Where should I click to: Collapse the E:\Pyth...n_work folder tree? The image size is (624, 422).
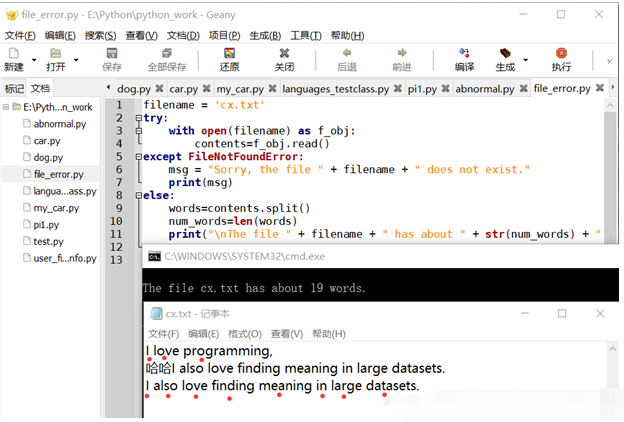(6, 107)
